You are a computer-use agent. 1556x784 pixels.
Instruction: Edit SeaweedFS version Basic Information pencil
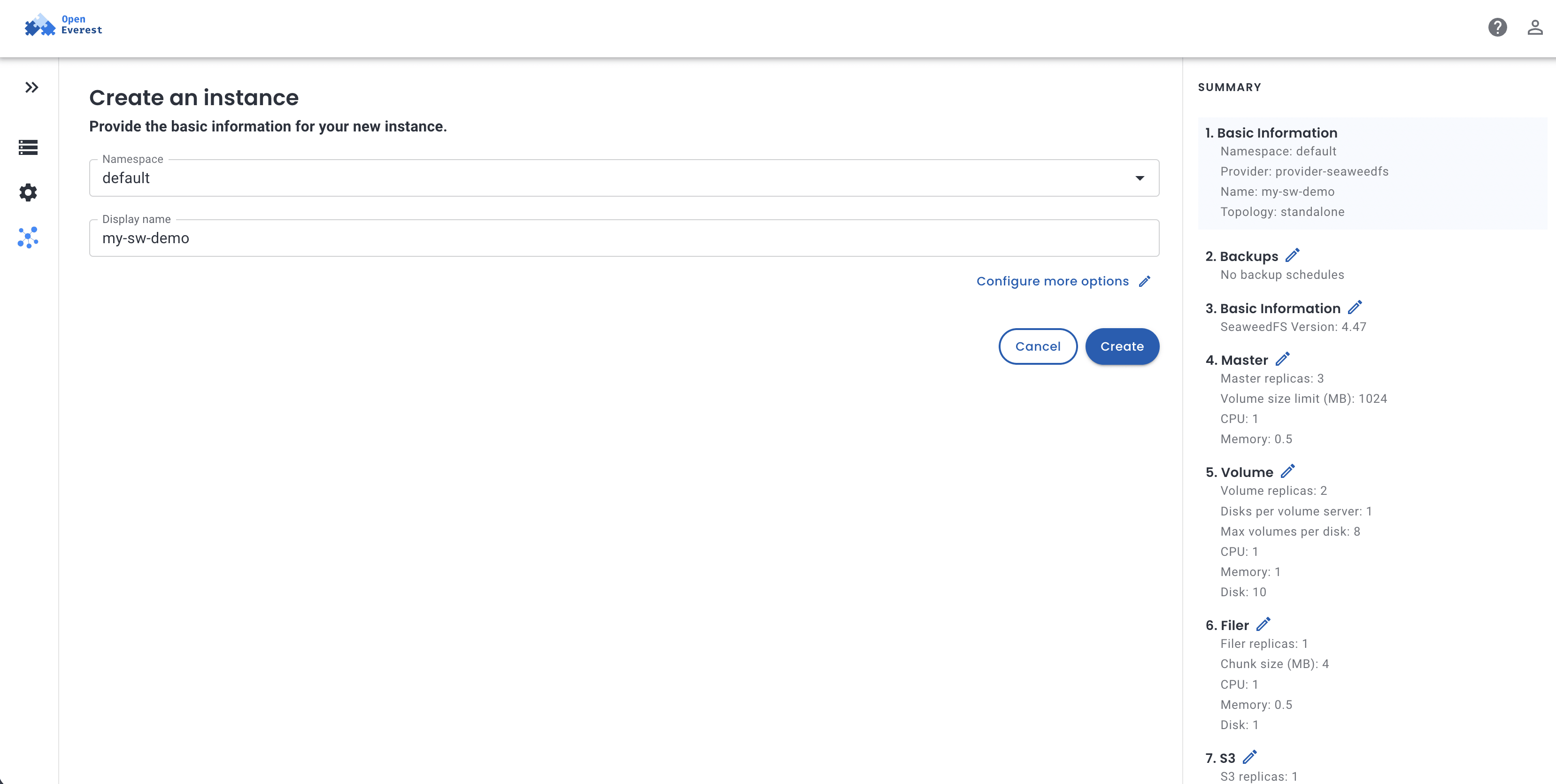1354,307
